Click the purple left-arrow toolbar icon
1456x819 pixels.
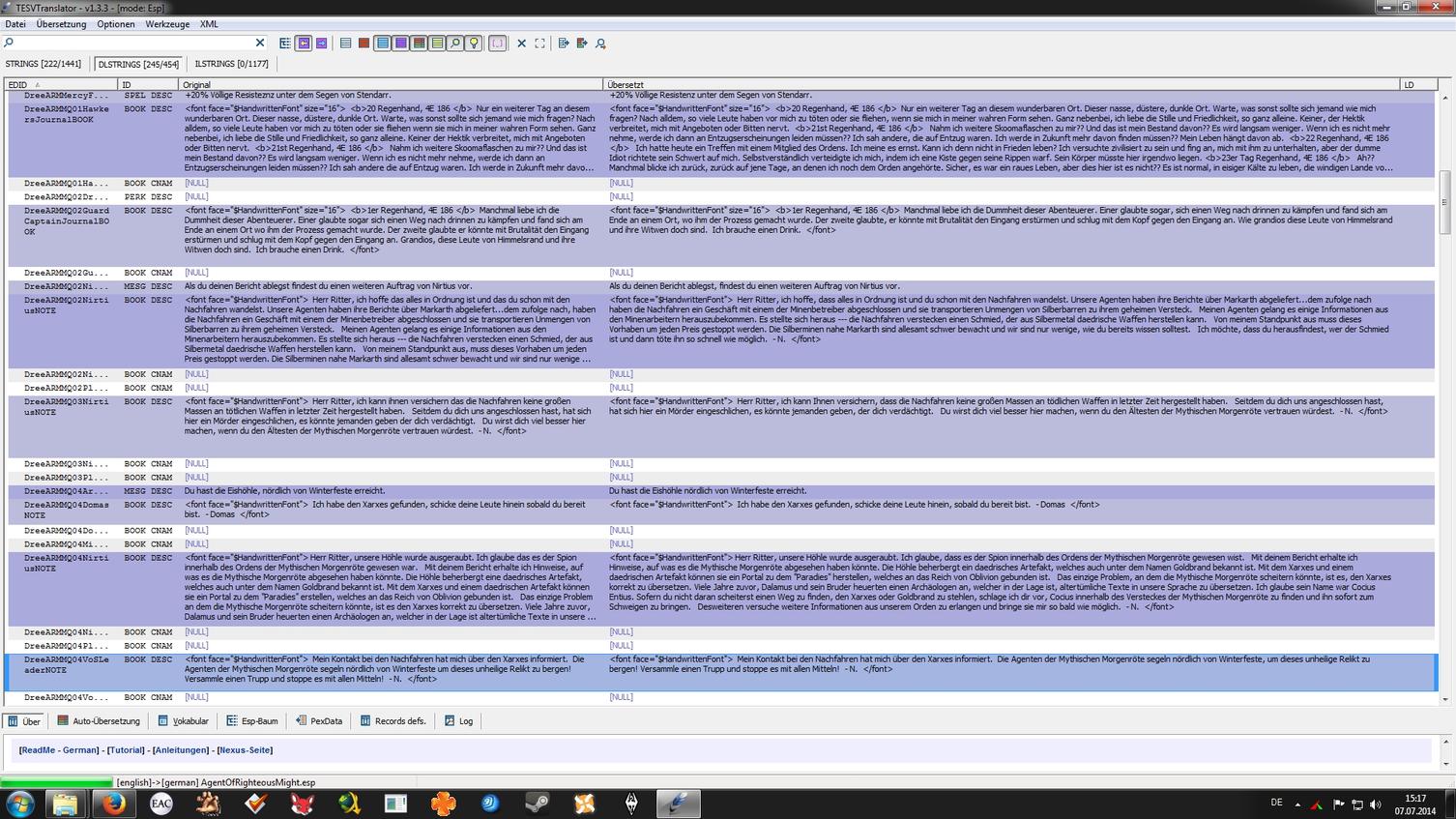click(304, 44)
